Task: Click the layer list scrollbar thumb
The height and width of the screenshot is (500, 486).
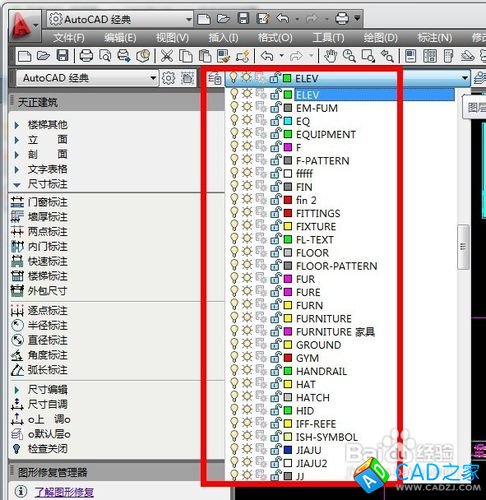Action: click(x=463, y=247)
